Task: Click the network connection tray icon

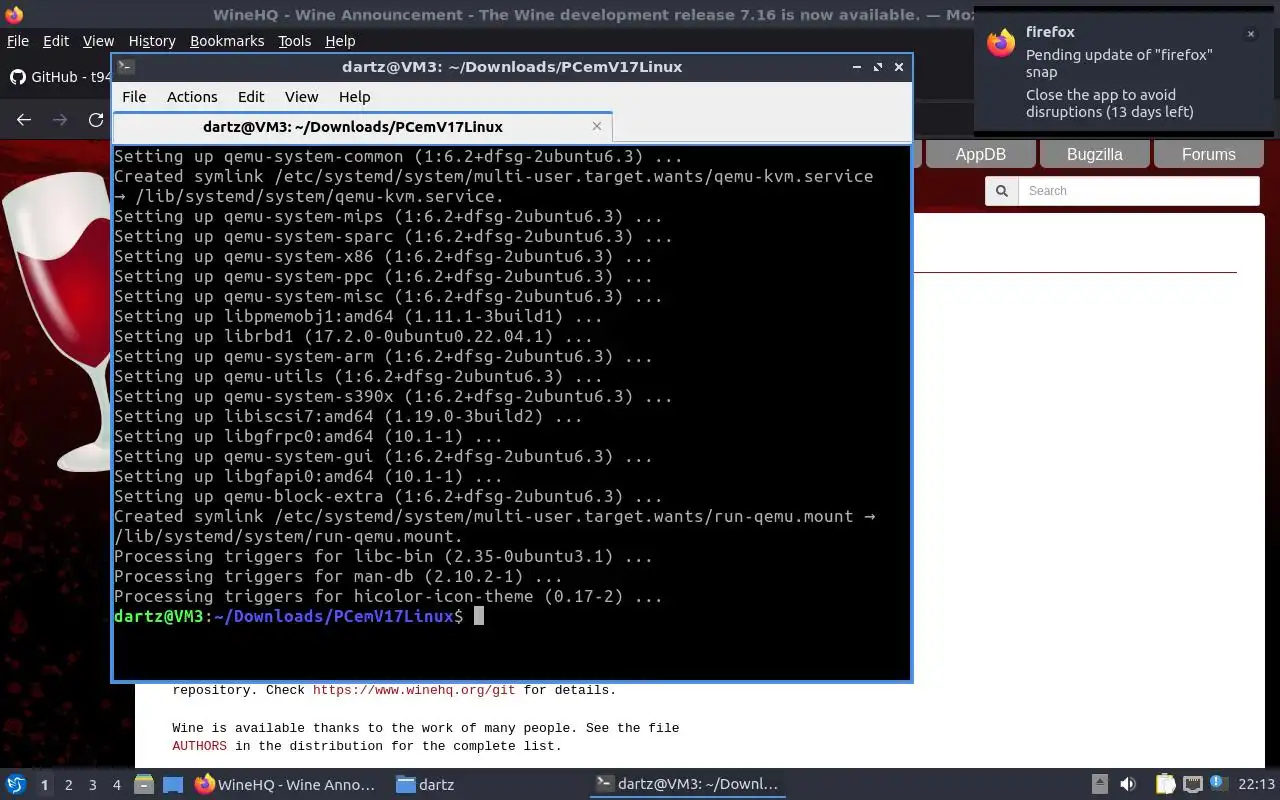Action: (1192, 785)
